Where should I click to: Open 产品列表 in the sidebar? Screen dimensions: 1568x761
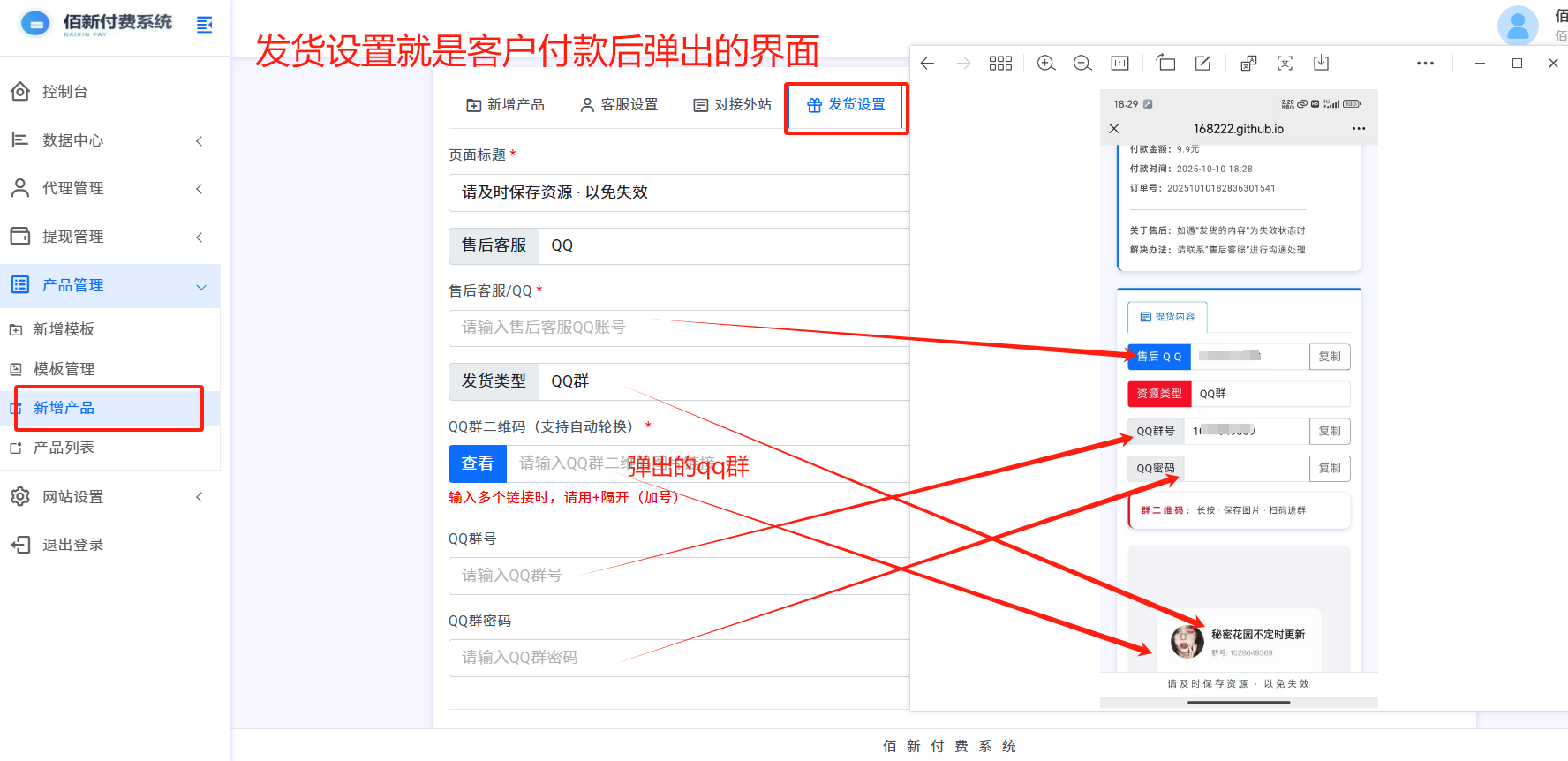pos(64,448)
